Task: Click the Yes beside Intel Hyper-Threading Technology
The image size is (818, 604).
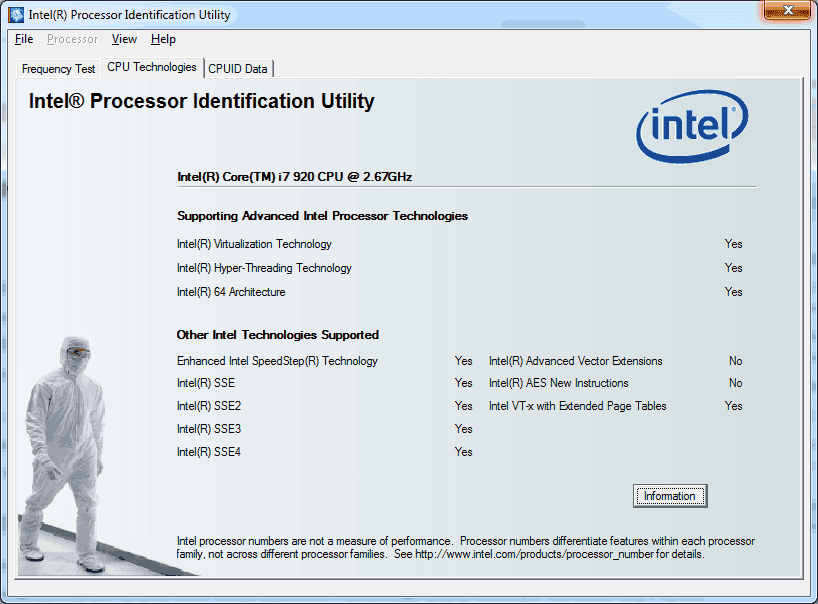Action: [x=733, y=268]
